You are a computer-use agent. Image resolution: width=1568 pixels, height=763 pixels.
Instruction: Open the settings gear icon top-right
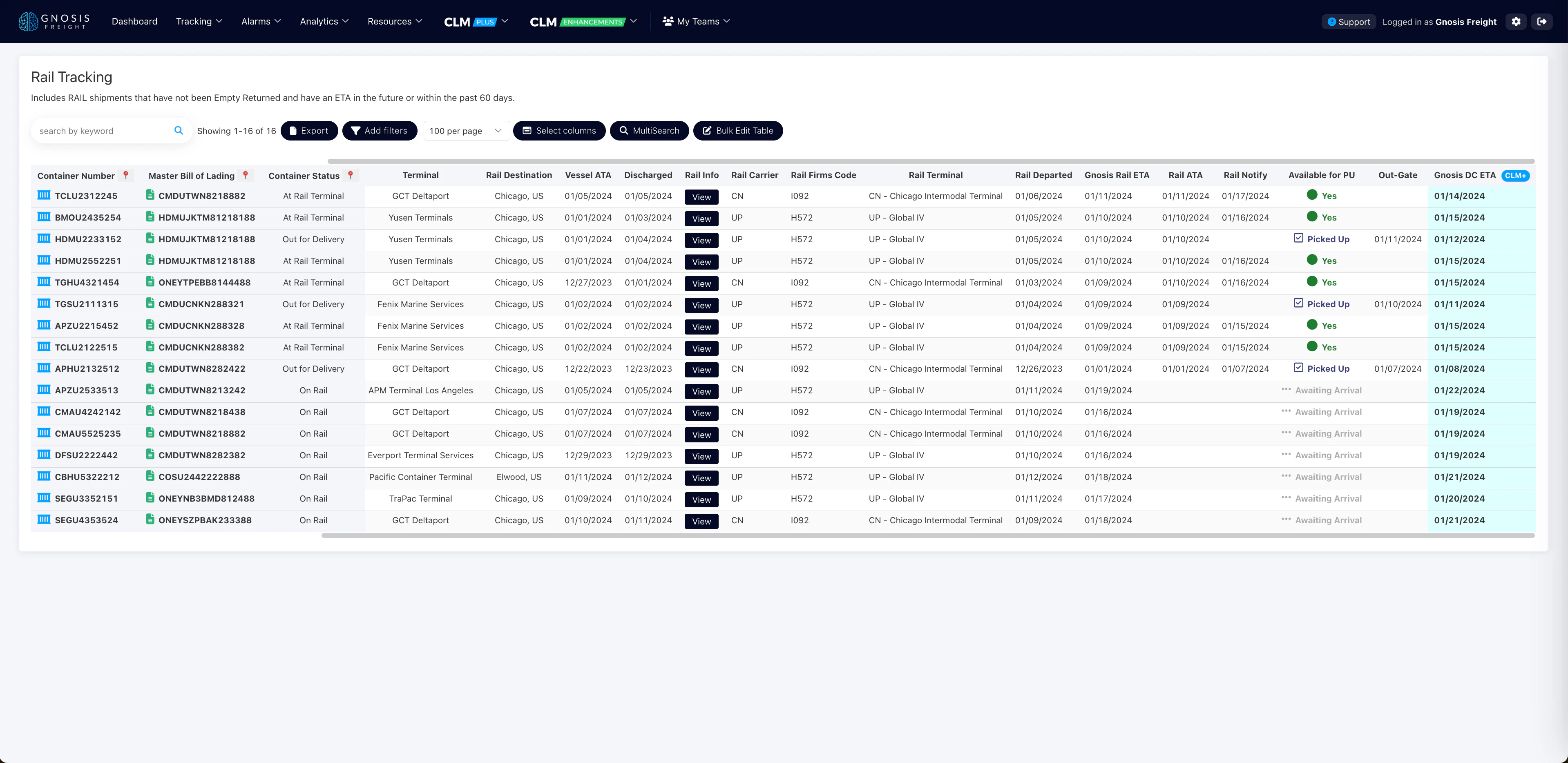pos(1516,21)
